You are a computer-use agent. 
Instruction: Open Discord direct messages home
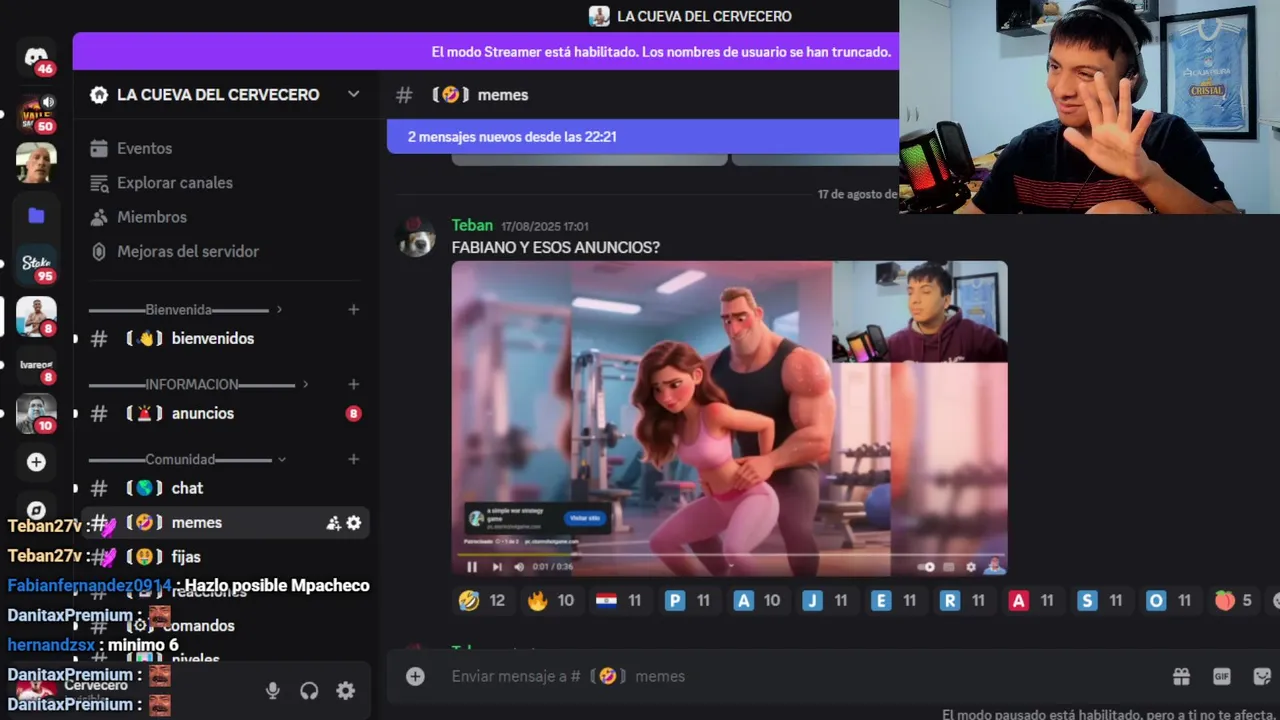point(36,56)
